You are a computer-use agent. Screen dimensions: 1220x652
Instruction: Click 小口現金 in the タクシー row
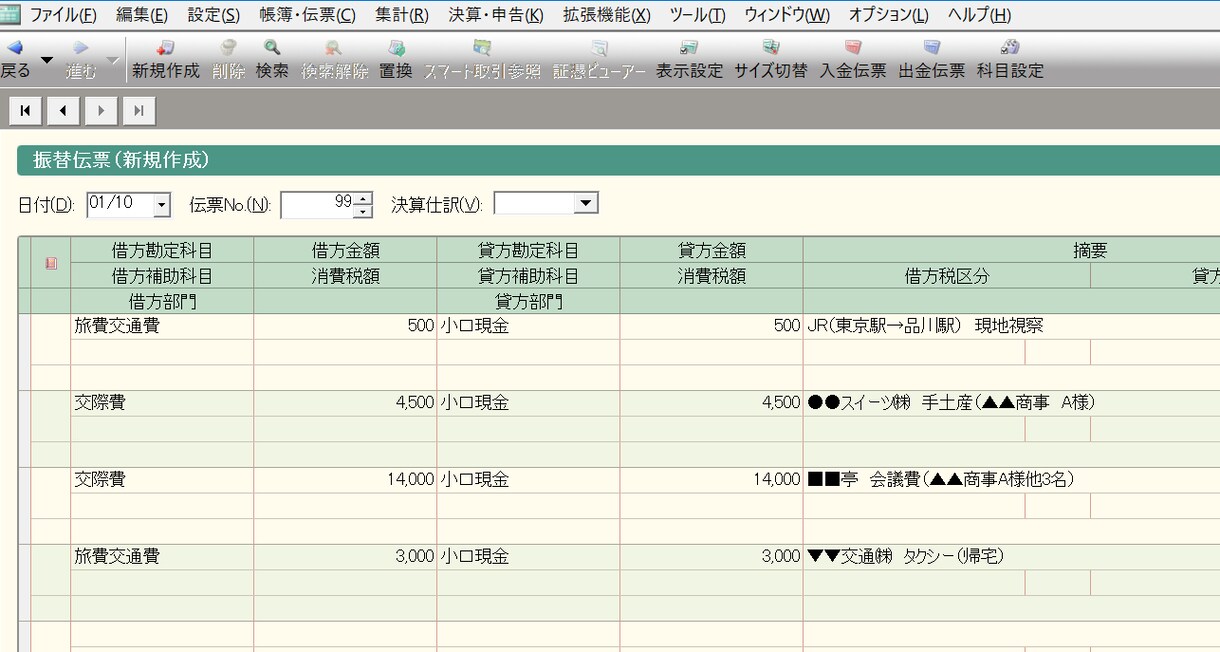click(528, 557)
